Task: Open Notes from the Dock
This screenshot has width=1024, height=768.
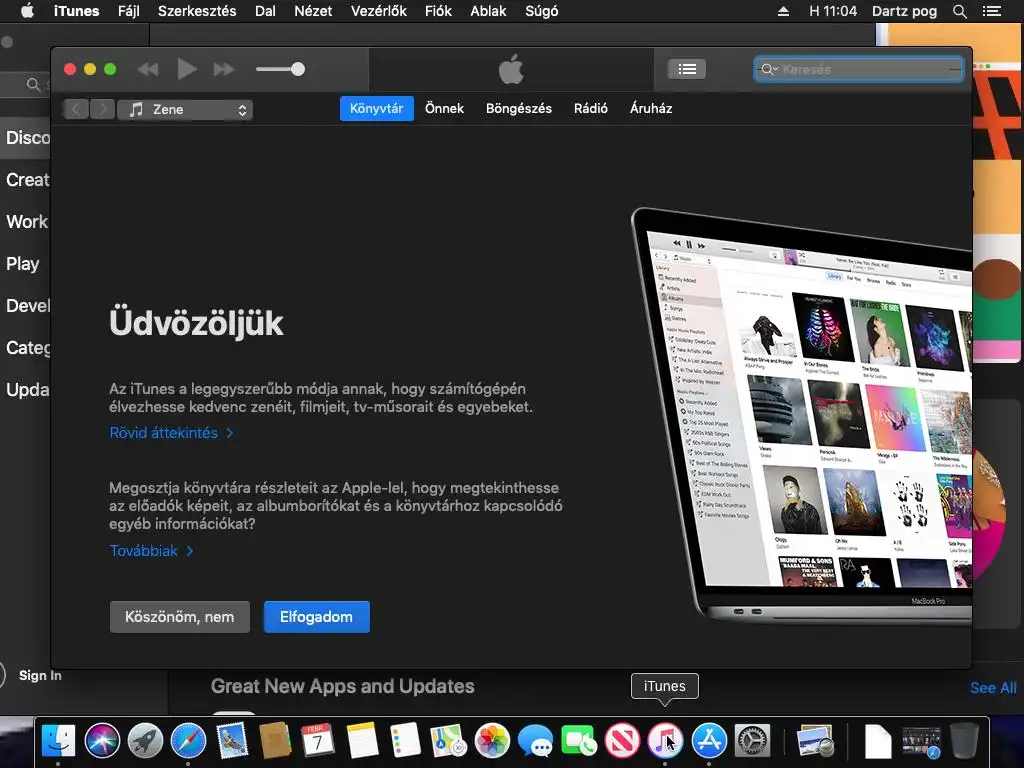Action: tap(362, 741)
